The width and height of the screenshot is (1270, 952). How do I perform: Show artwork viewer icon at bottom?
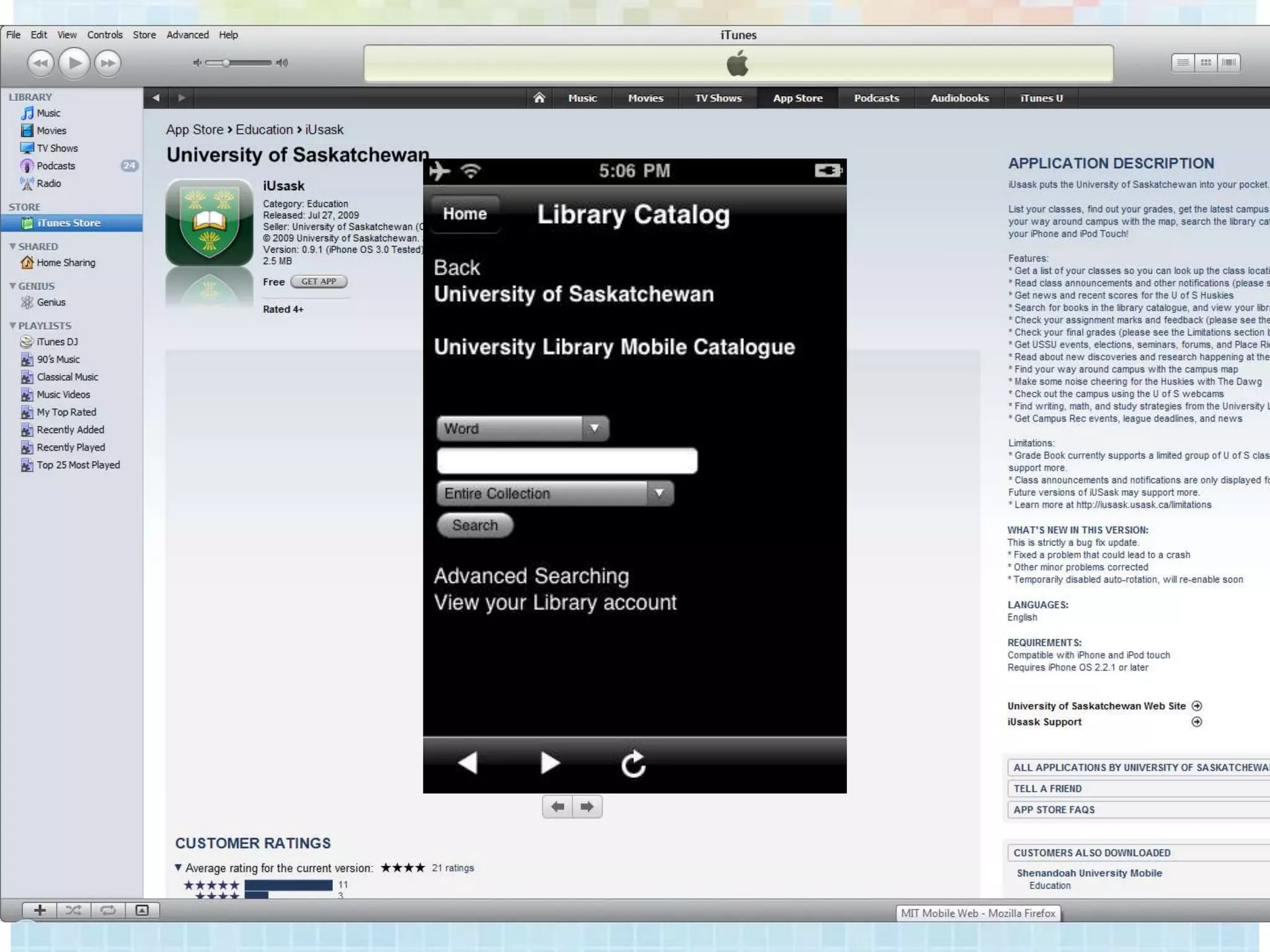pyautogui.click(x=142, y=910)
